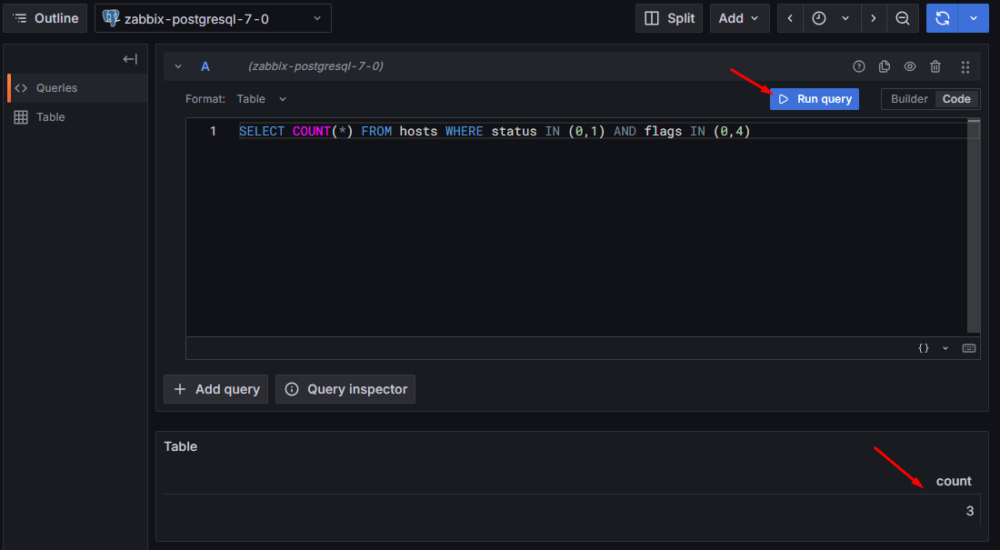The width and height of the screenshot is (1000, 550).
Task: Select Queries in the sidebar
Action: coord(56,88)
